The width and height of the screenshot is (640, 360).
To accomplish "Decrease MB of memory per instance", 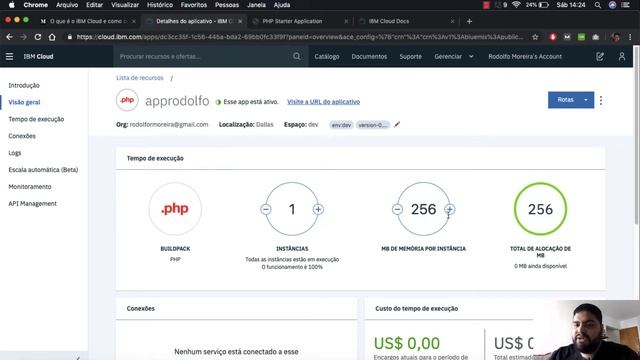I will tap(397, 209).
